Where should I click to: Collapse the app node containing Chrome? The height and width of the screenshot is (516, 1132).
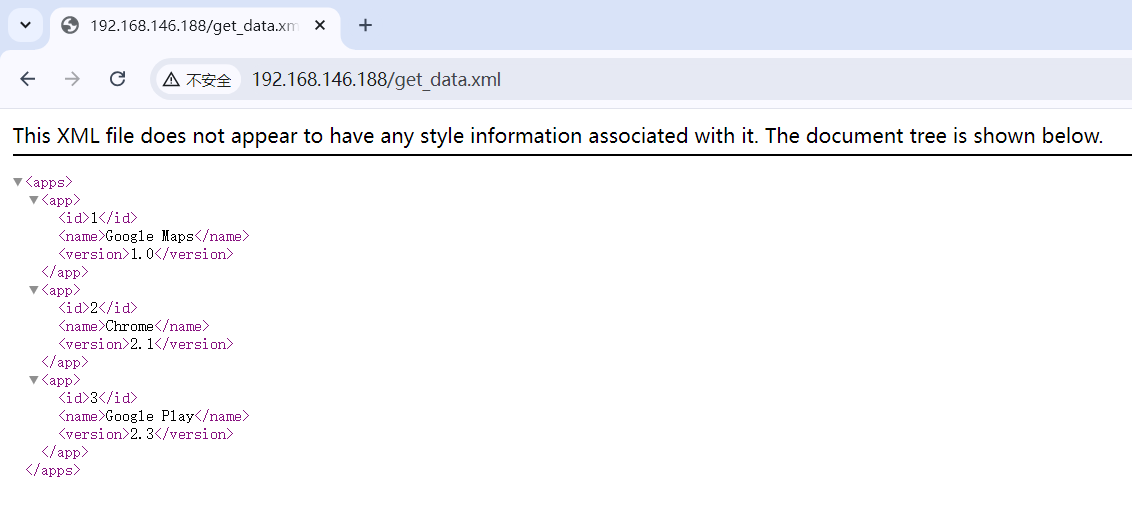(33, 290)
